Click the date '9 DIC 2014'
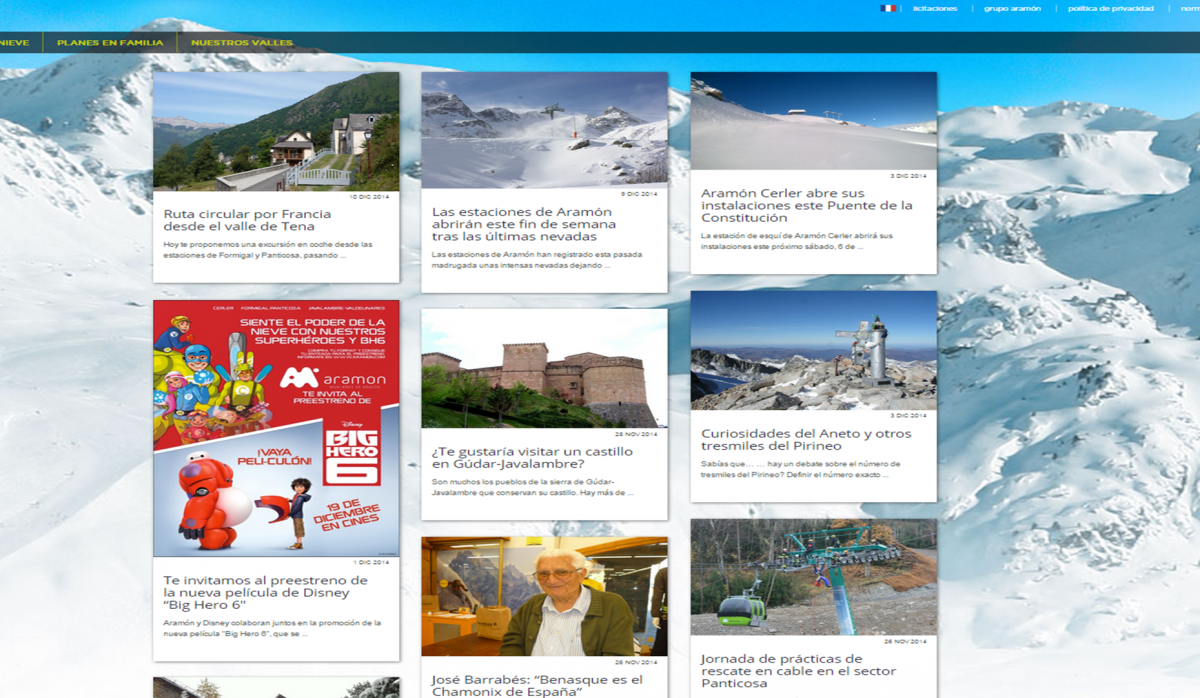 coord(641,194)
